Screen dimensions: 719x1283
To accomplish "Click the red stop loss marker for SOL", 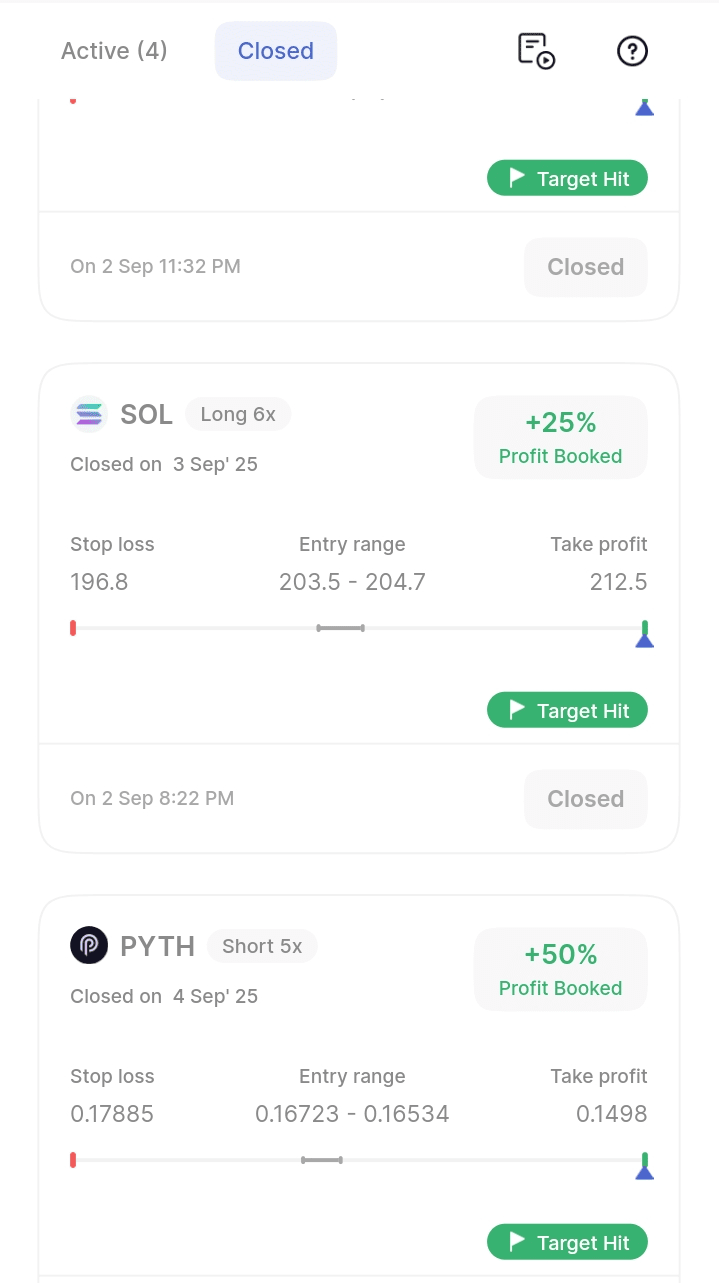I will 73,628.
